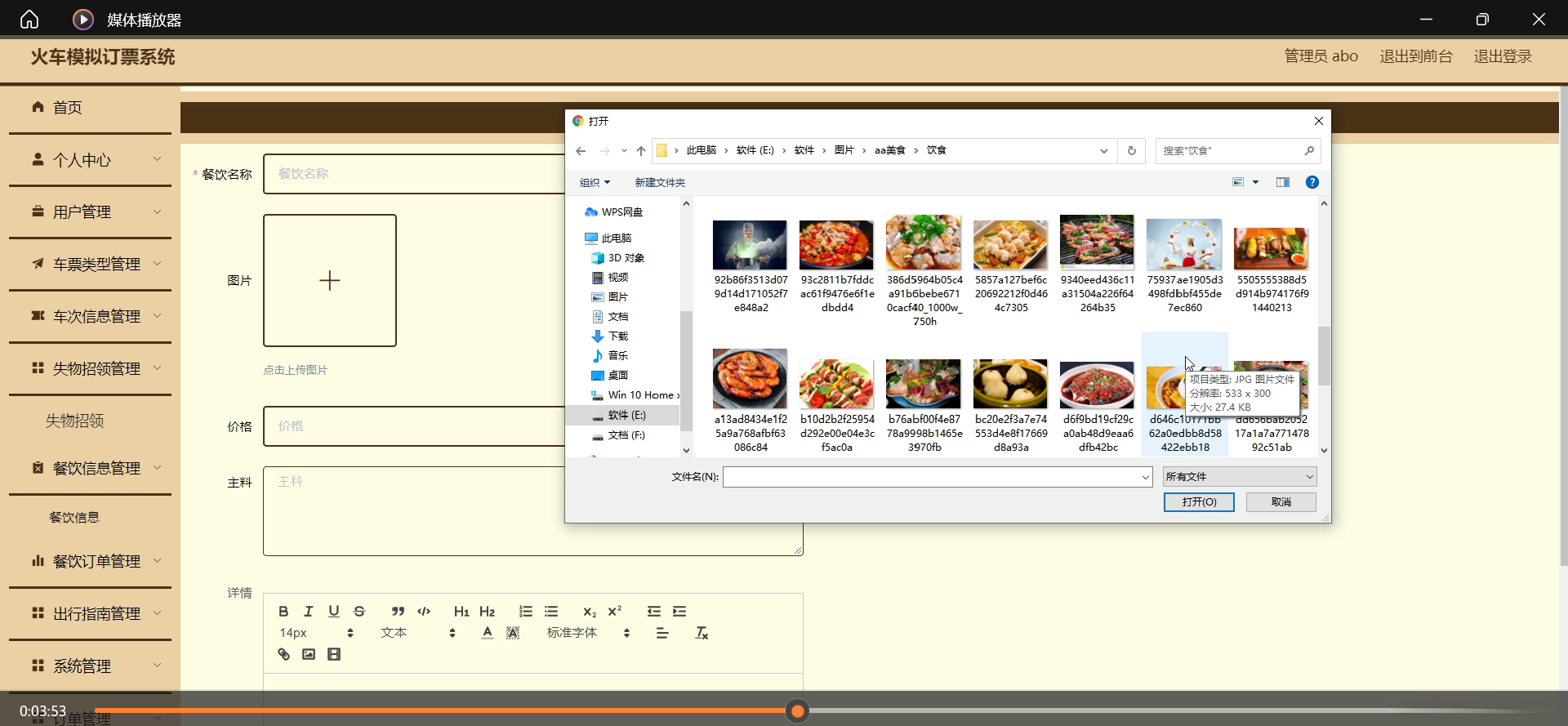The height and width of the screenshot is (726, 1568).
Task: Open the text background color picker
Action: [513, 633]
